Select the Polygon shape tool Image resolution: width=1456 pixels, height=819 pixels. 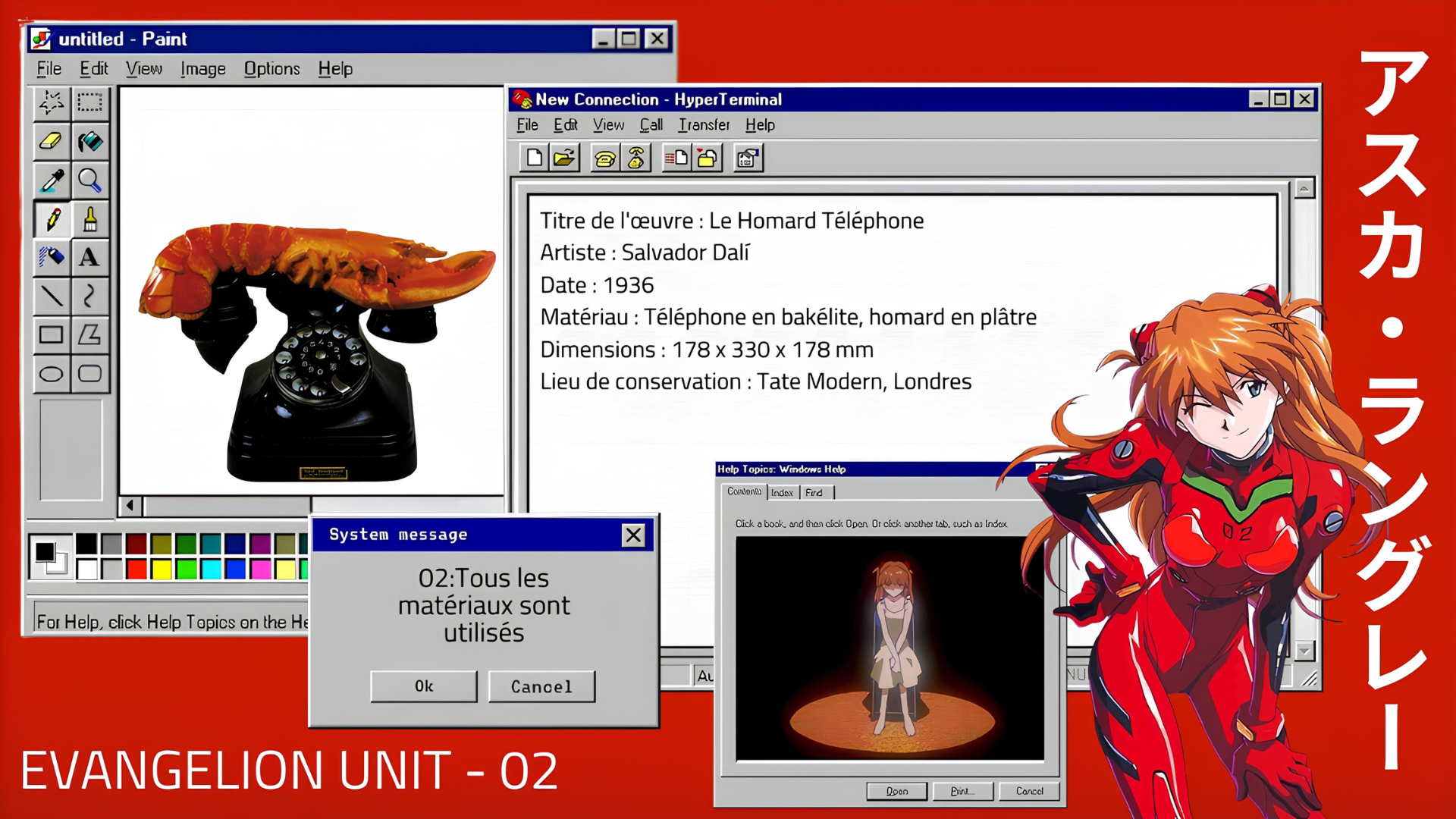[x=90, y=334]
